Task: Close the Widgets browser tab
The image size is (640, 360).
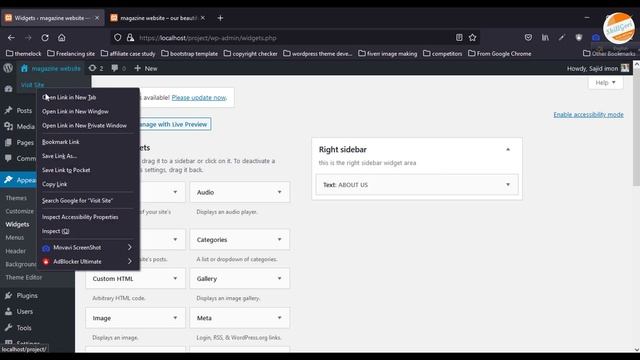Action: tap(97, 18)
